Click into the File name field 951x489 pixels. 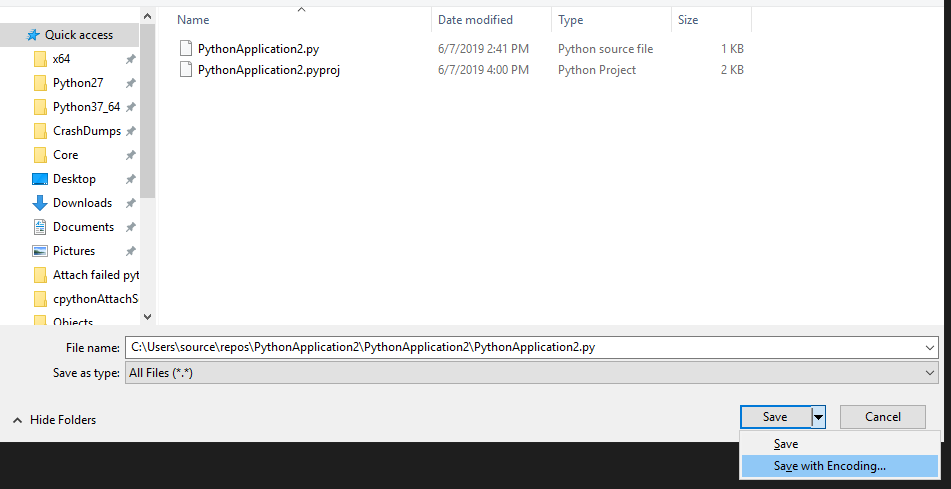click(x=524, y=348)
